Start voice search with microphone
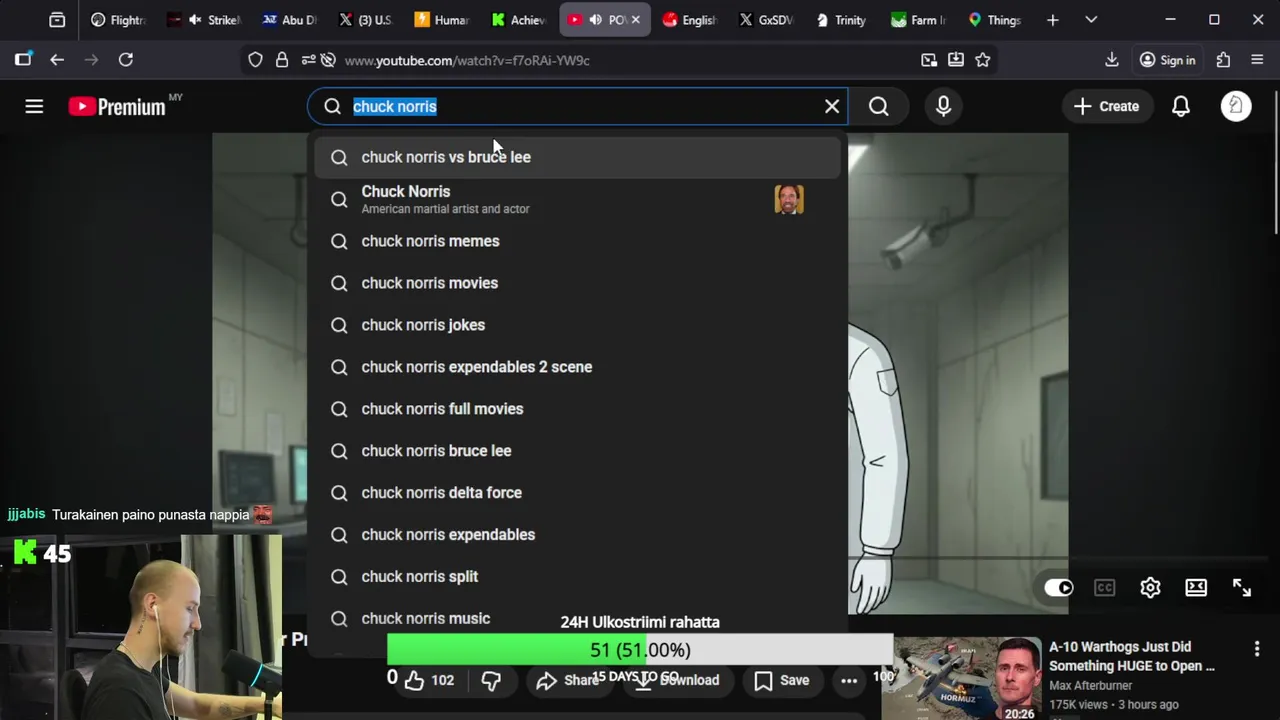Viewport: 1280px width, 720px height. coord(943,106)
